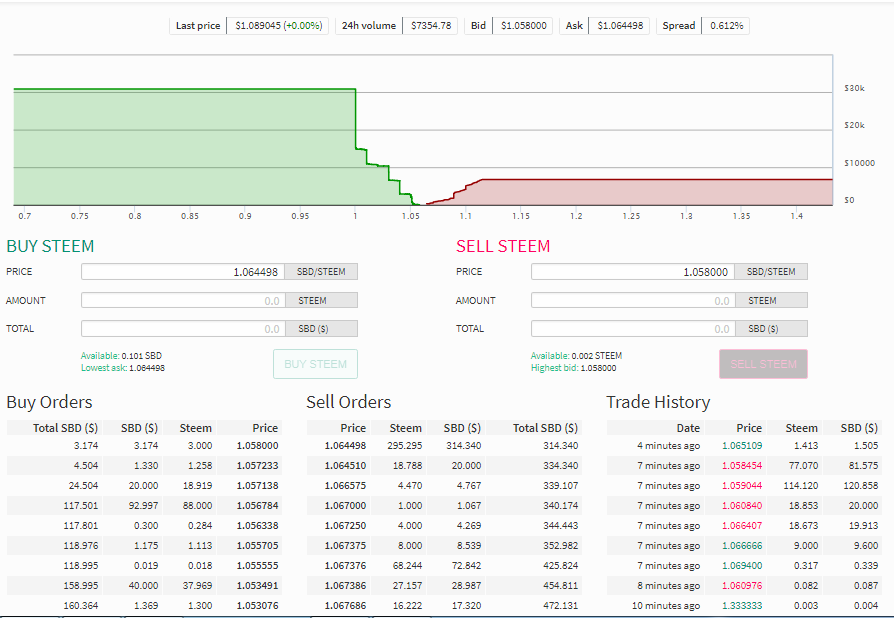Click trade history price 1.065109
This screenshot has width=894, height=618.
click(x=742, y=445)
